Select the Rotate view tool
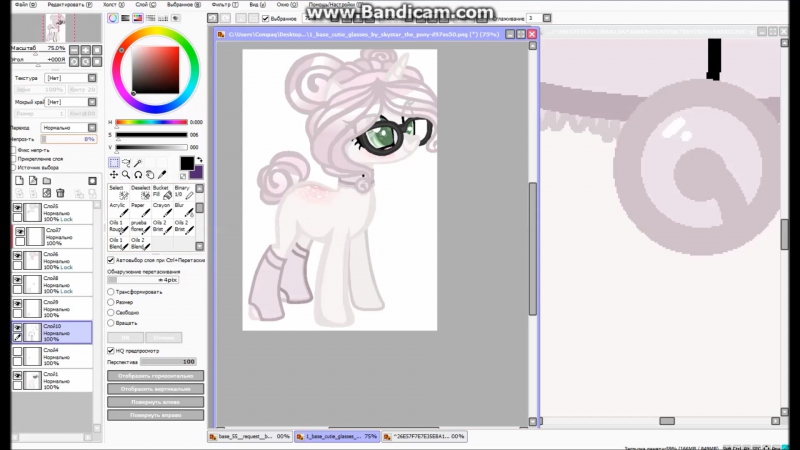Image resolution: width=800 pixels, height=450 pixels. pos(138,174)
